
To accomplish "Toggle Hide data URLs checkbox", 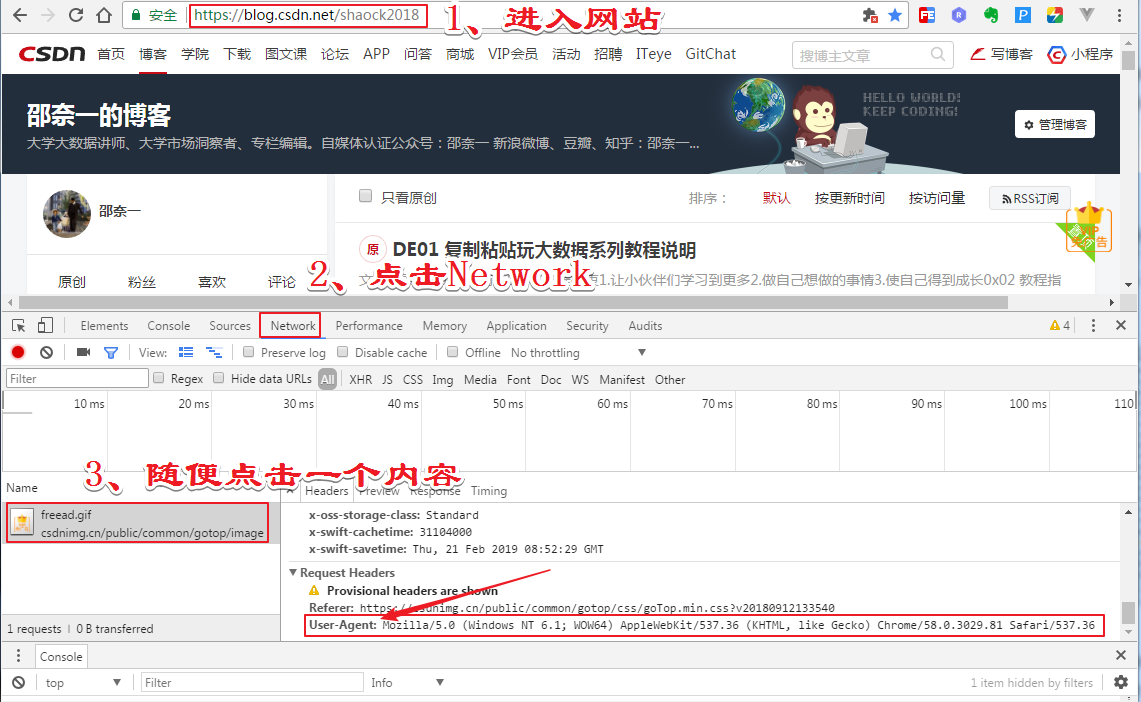I will 218,378.
